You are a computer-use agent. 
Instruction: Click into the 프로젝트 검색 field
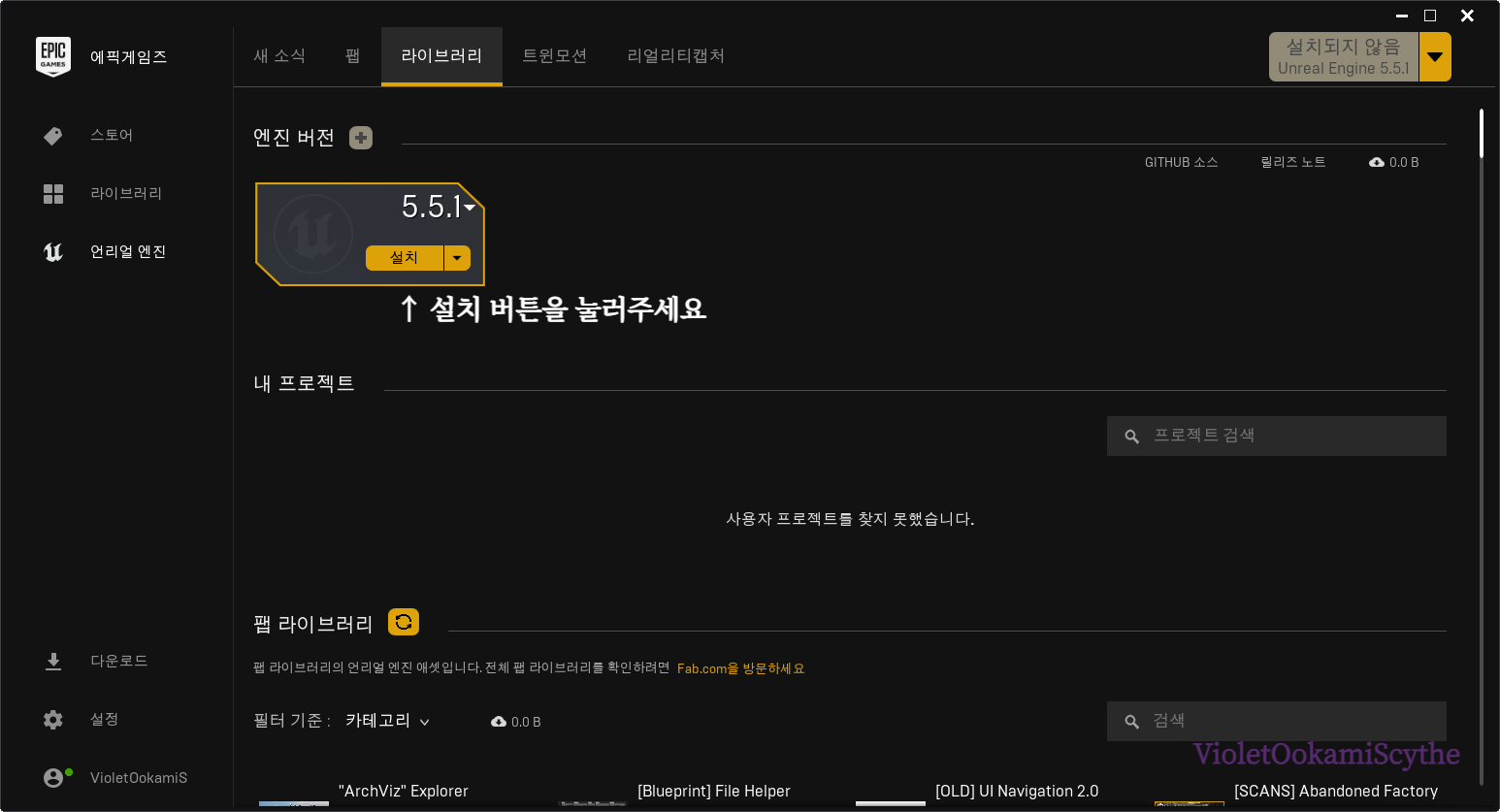click(1277, 437)
